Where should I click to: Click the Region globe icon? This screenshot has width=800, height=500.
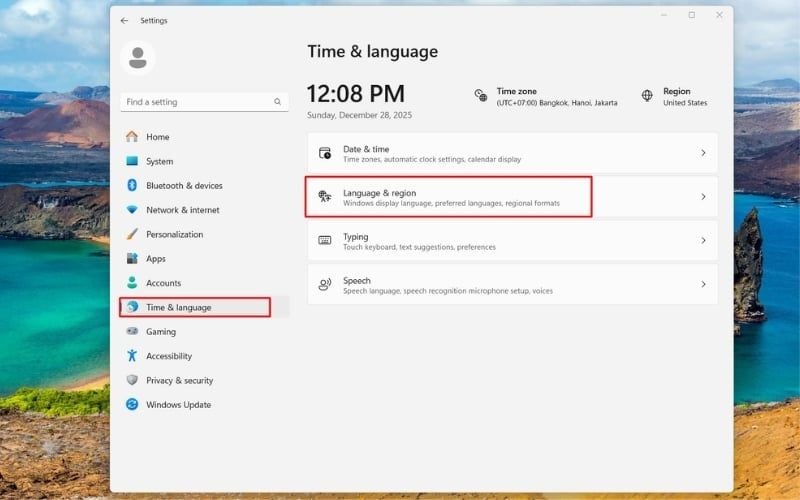point(647,95)
